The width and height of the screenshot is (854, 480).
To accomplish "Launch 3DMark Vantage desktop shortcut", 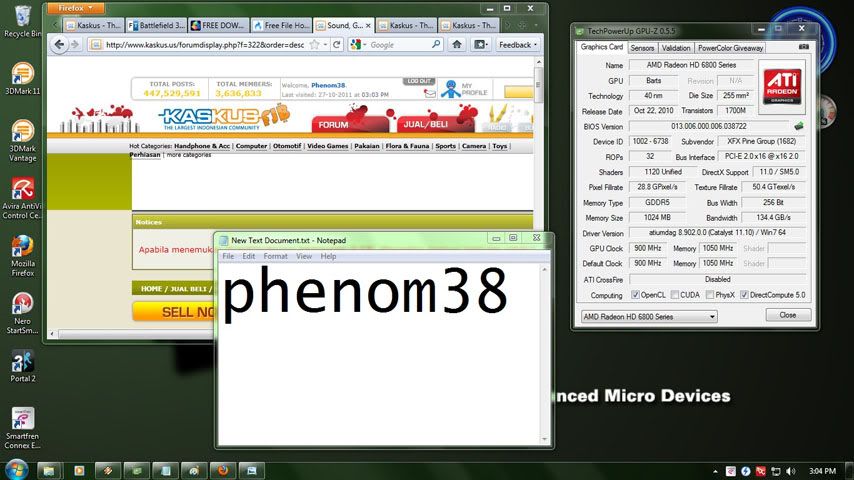I will point(22,141).
